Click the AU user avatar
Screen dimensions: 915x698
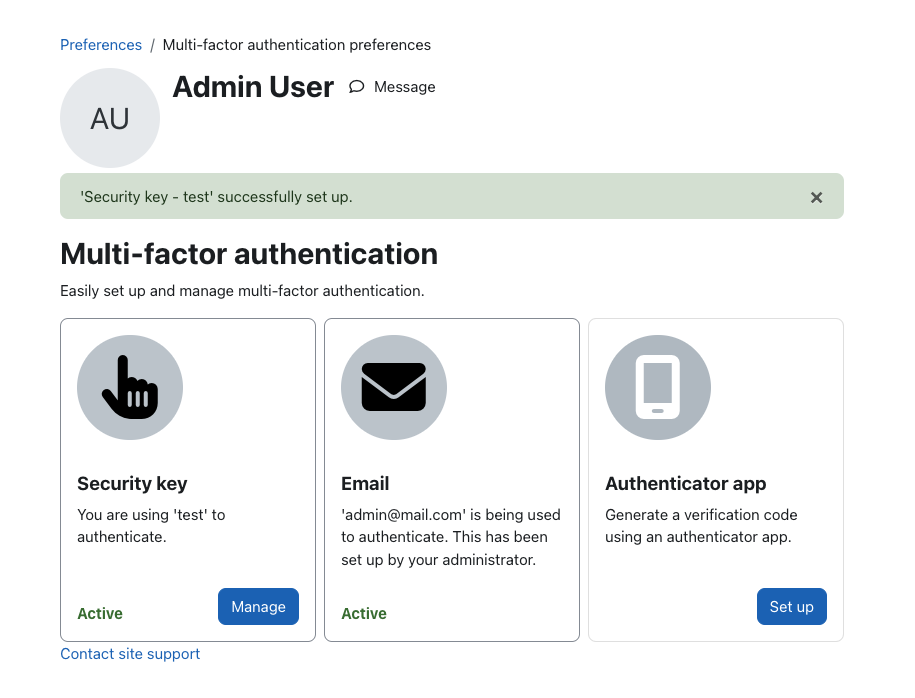pyautogui.click(x=110, y=118)
